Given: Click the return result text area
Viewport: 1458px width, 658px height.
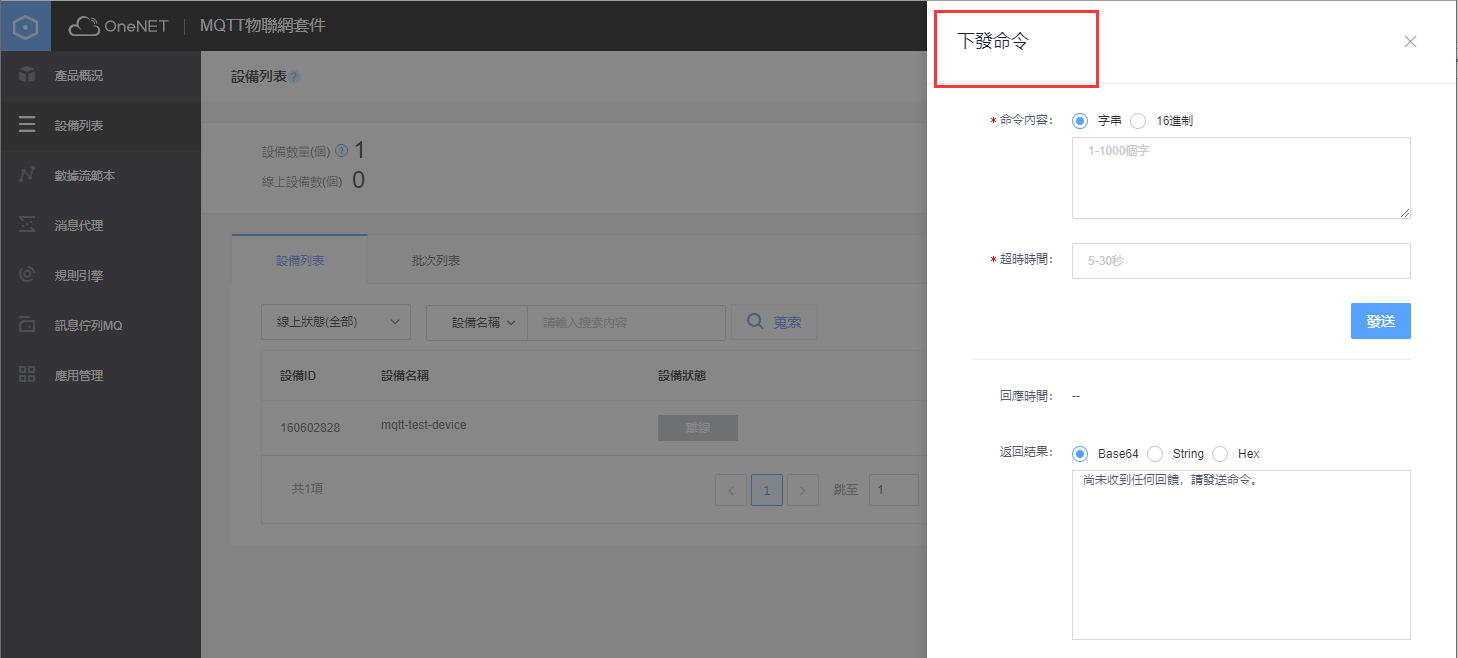Looking at the screenshot, I should pyautogui.click(x=1241, y=555).
